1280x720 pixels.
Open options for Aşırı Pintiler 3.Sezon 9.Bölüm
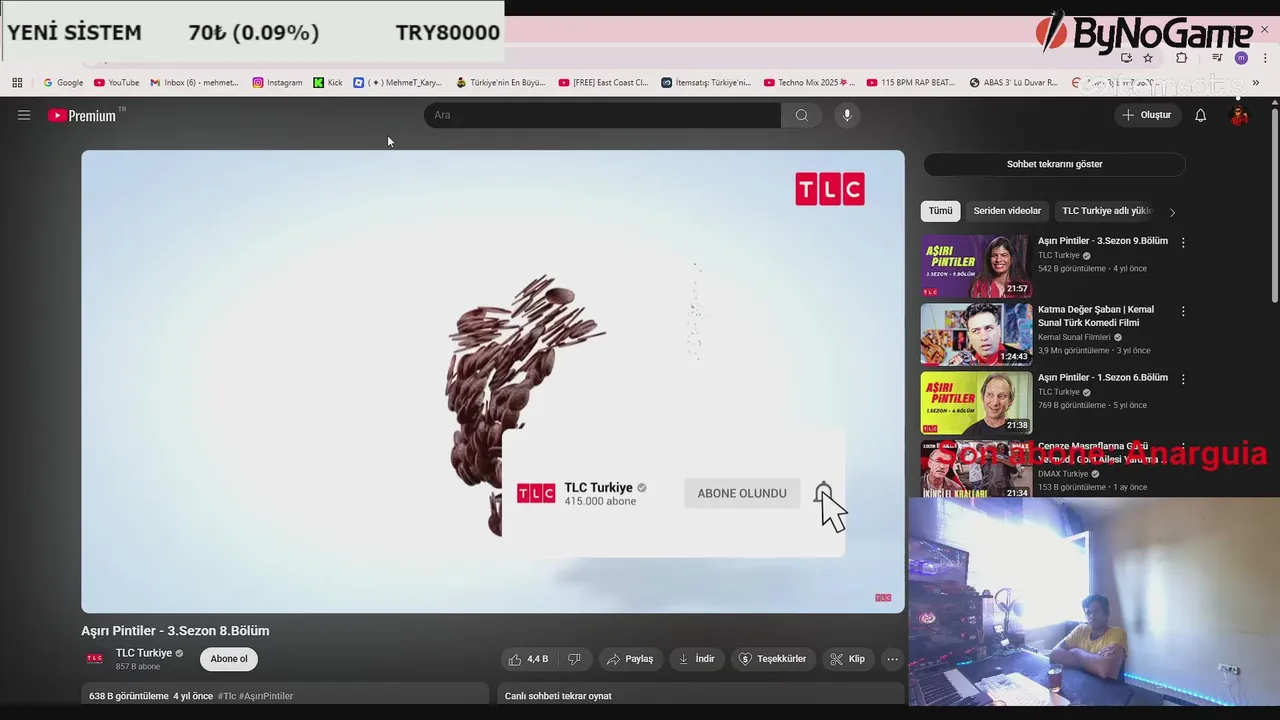(x=1183, y=243)
